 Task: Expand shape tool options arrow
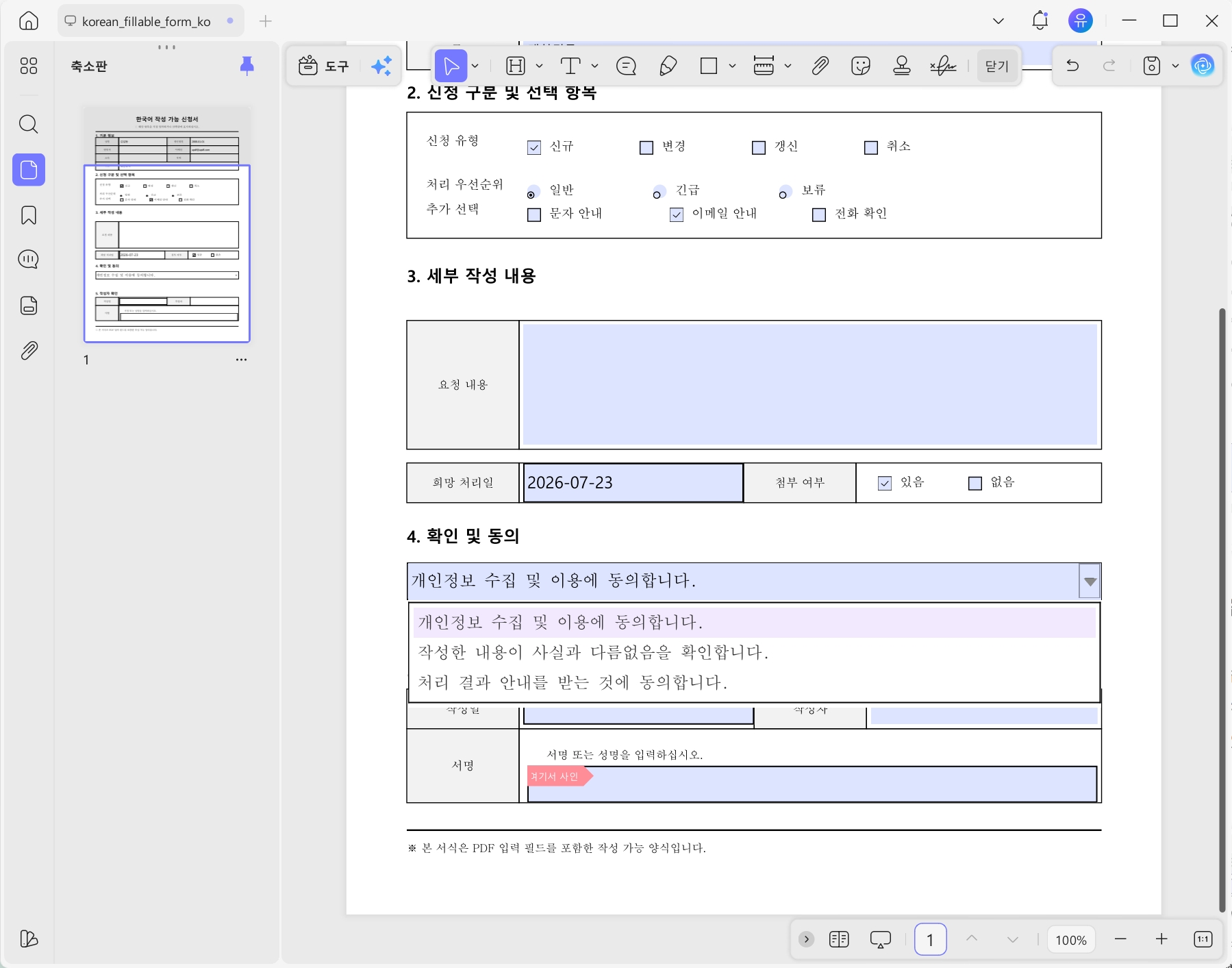pos(732,66)
